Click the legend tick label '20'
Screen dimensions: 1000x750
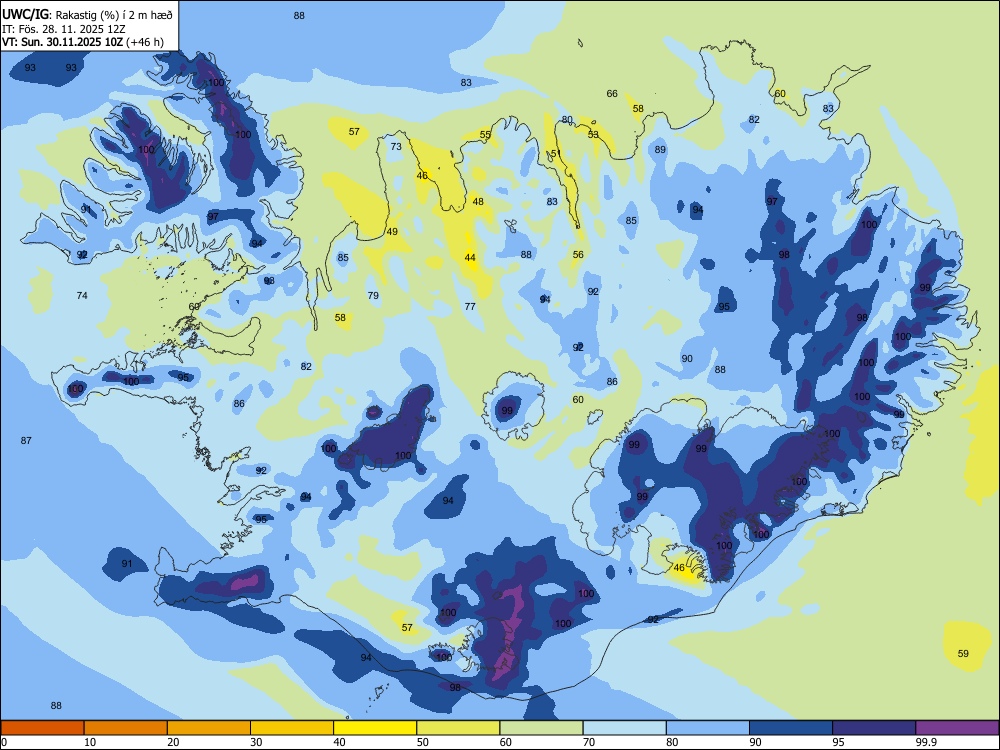pos(173,742)
